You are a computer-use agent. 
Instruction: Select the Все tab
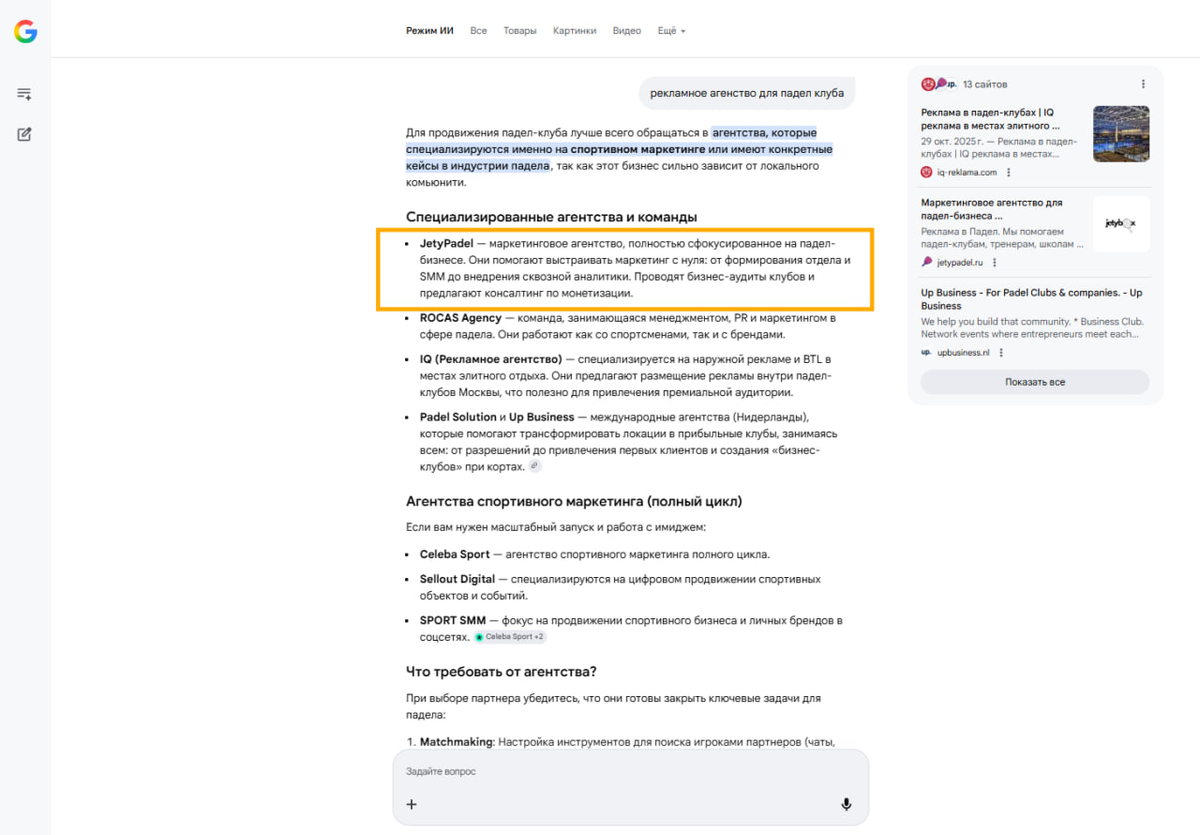pos(478,30)
